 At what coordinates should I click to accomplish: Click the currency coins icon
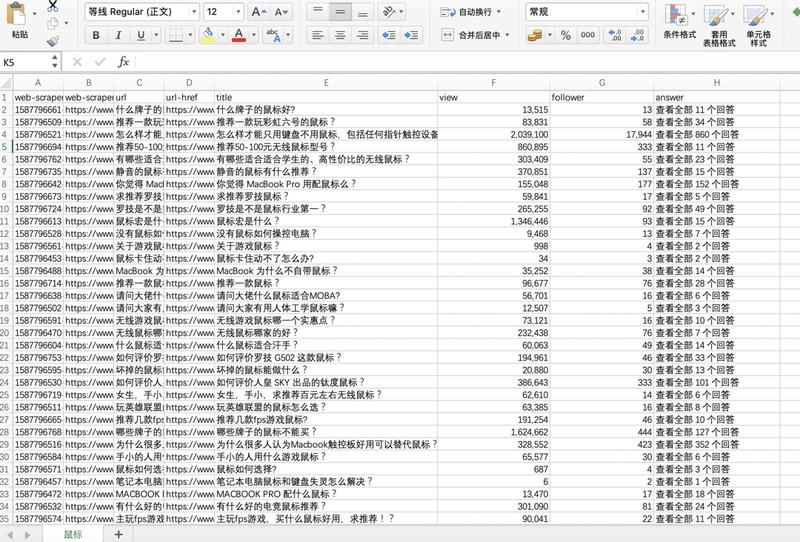[x=535, y=35]
